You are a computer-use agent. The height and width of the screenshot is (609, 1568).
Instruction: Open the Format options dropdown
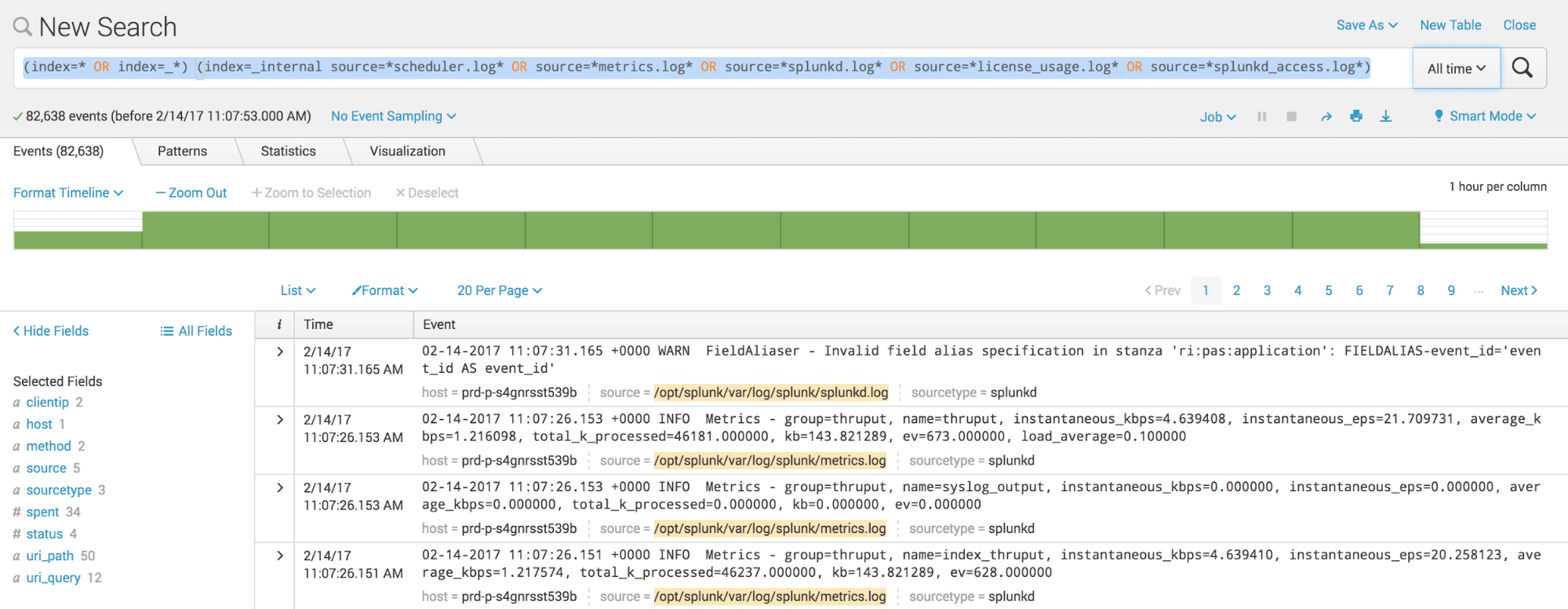(384, 290)
